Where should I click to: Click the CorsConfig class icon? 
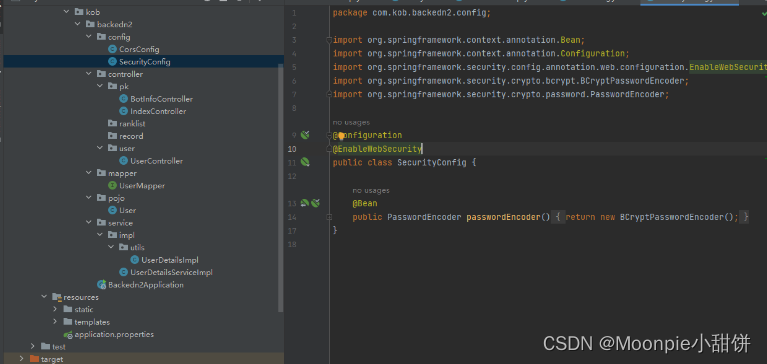click(113, 49)
